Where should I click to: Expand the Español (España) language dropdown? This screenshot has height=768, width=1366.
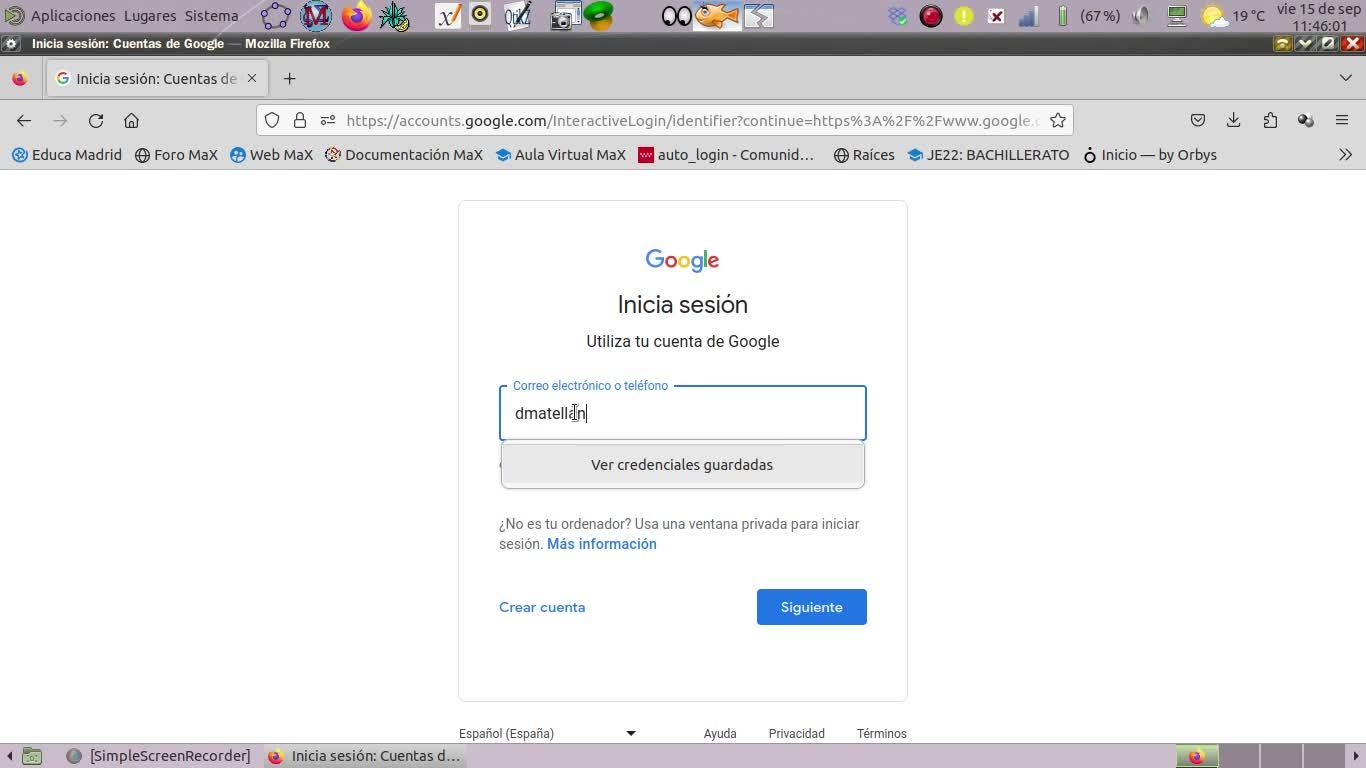point(548,733)
